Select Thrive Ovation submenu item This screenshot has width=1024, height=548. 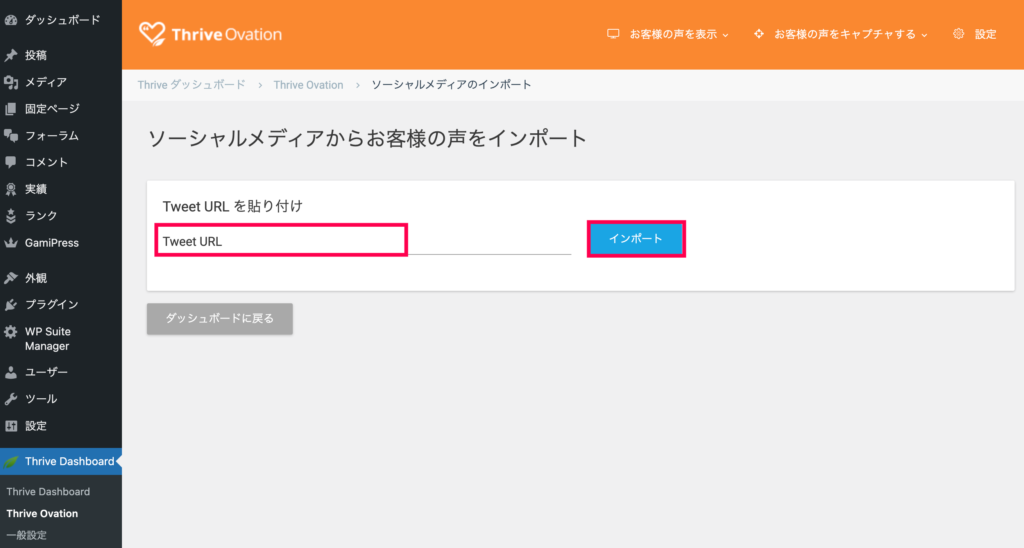[x=42, y=513]
